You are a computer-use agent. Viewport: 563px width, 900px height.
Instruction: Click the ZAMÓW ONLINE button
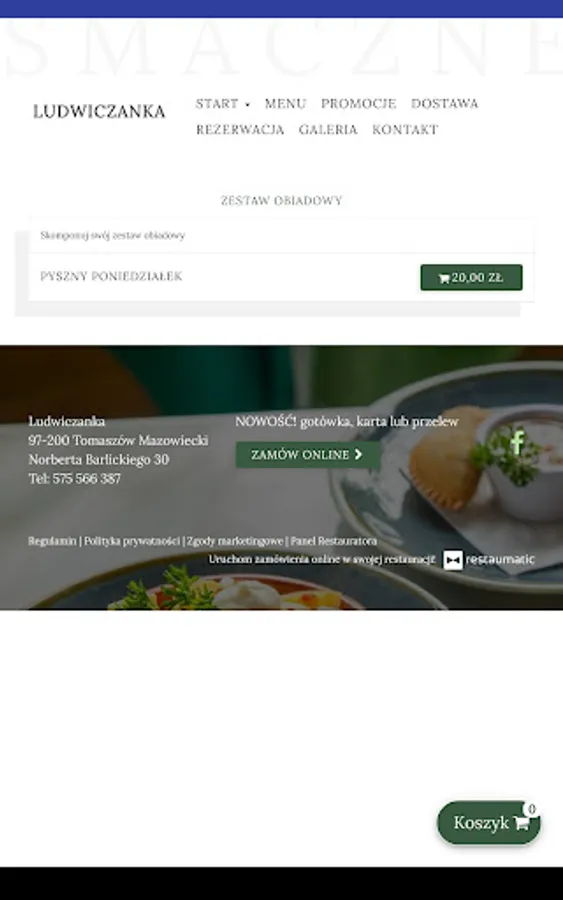pos(308,455)
